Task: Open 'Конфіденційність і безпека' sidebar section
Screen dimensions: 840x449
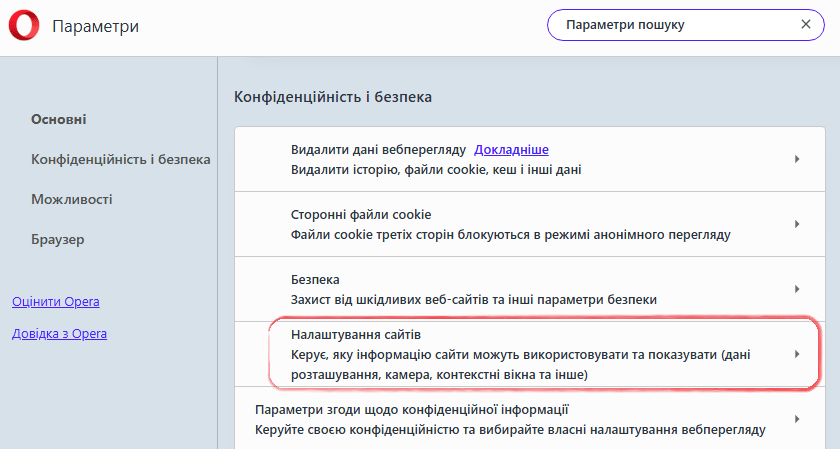Action: (120, 160)
